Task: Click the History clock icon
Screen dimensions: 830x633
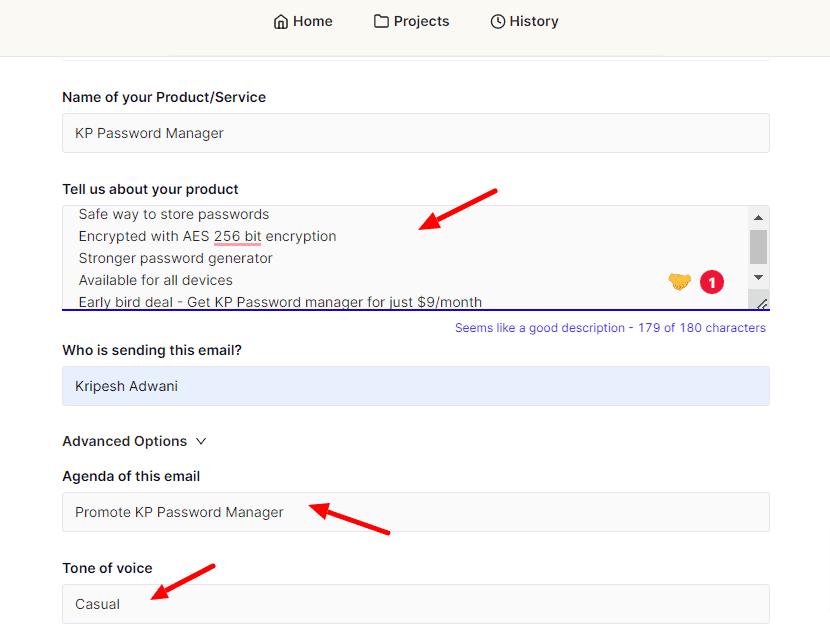Action: 497,21
